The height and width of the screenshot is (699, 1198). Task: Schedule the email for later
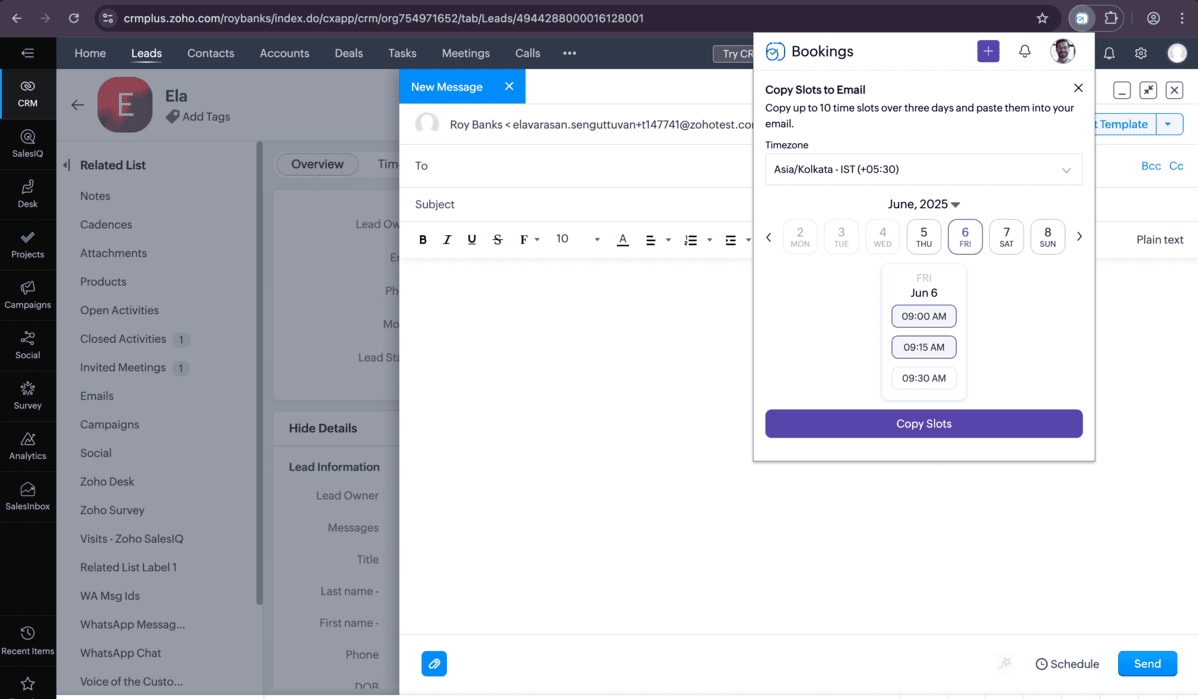coord(1067,664)
